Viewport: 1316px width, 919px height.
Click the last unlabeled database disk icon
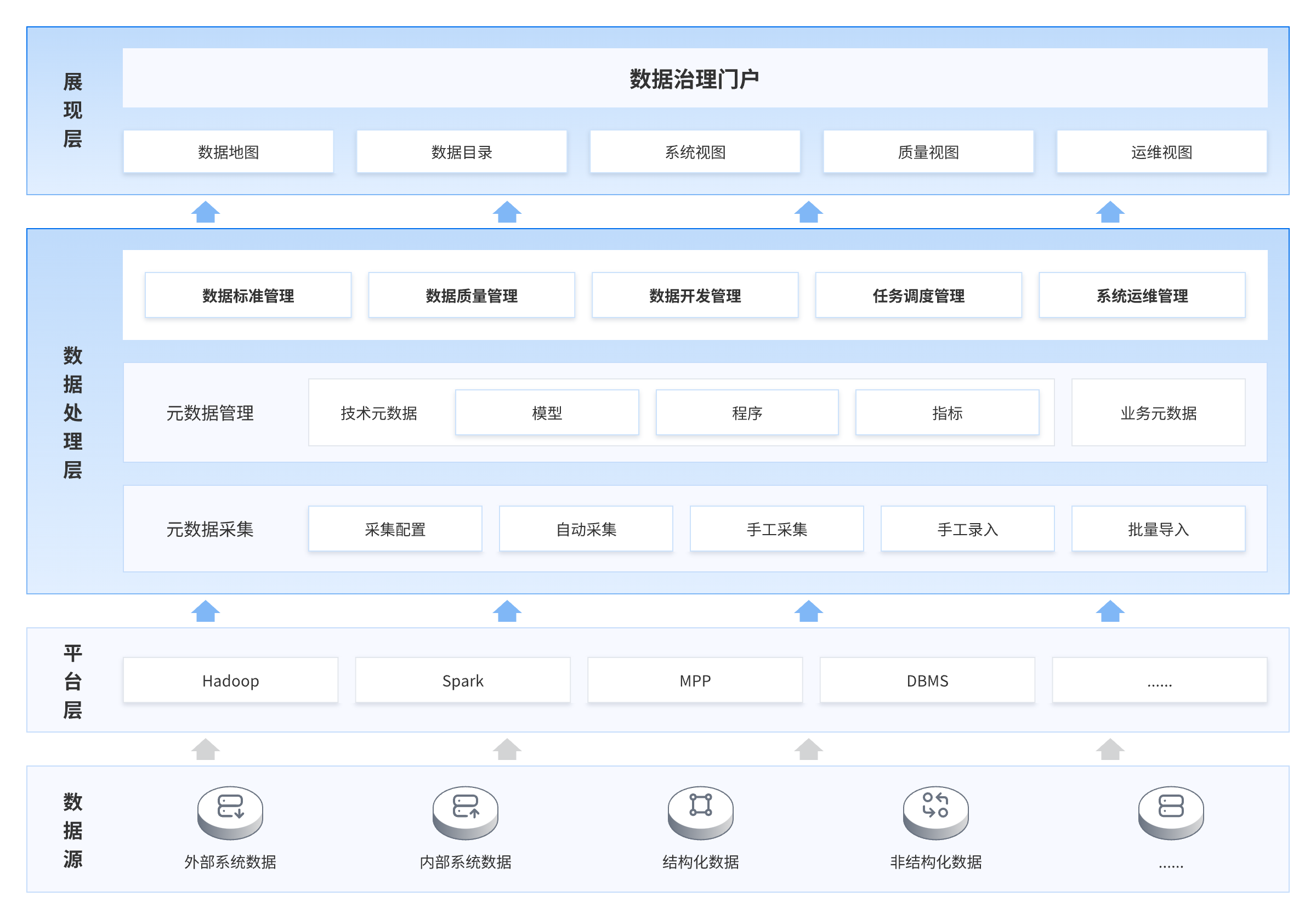coord(1170,811)
